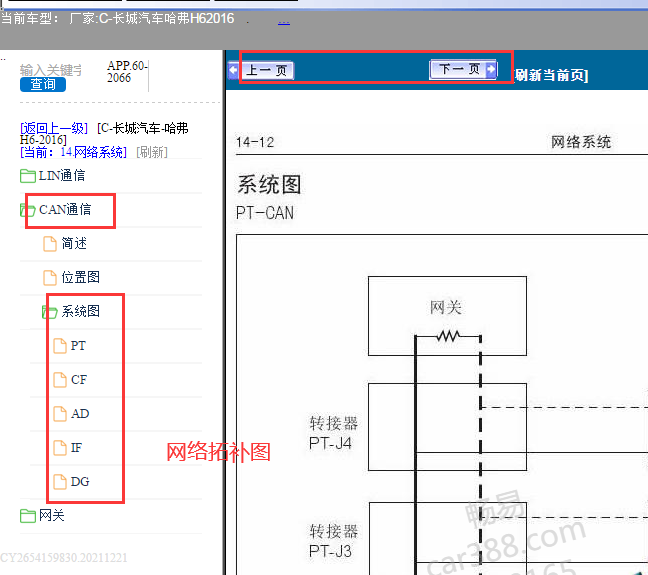
Task: Click the DG page icon
Action: point(60,482)
